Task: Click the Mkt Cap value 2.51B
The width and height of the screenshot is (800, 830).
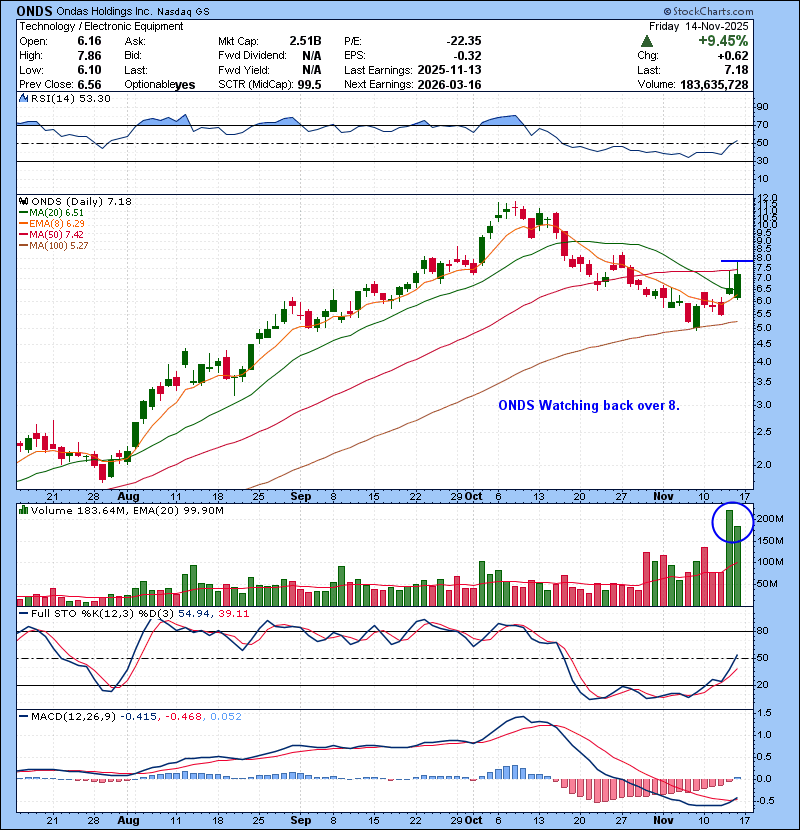Action: pyautogui.click(x=305, y=41)
